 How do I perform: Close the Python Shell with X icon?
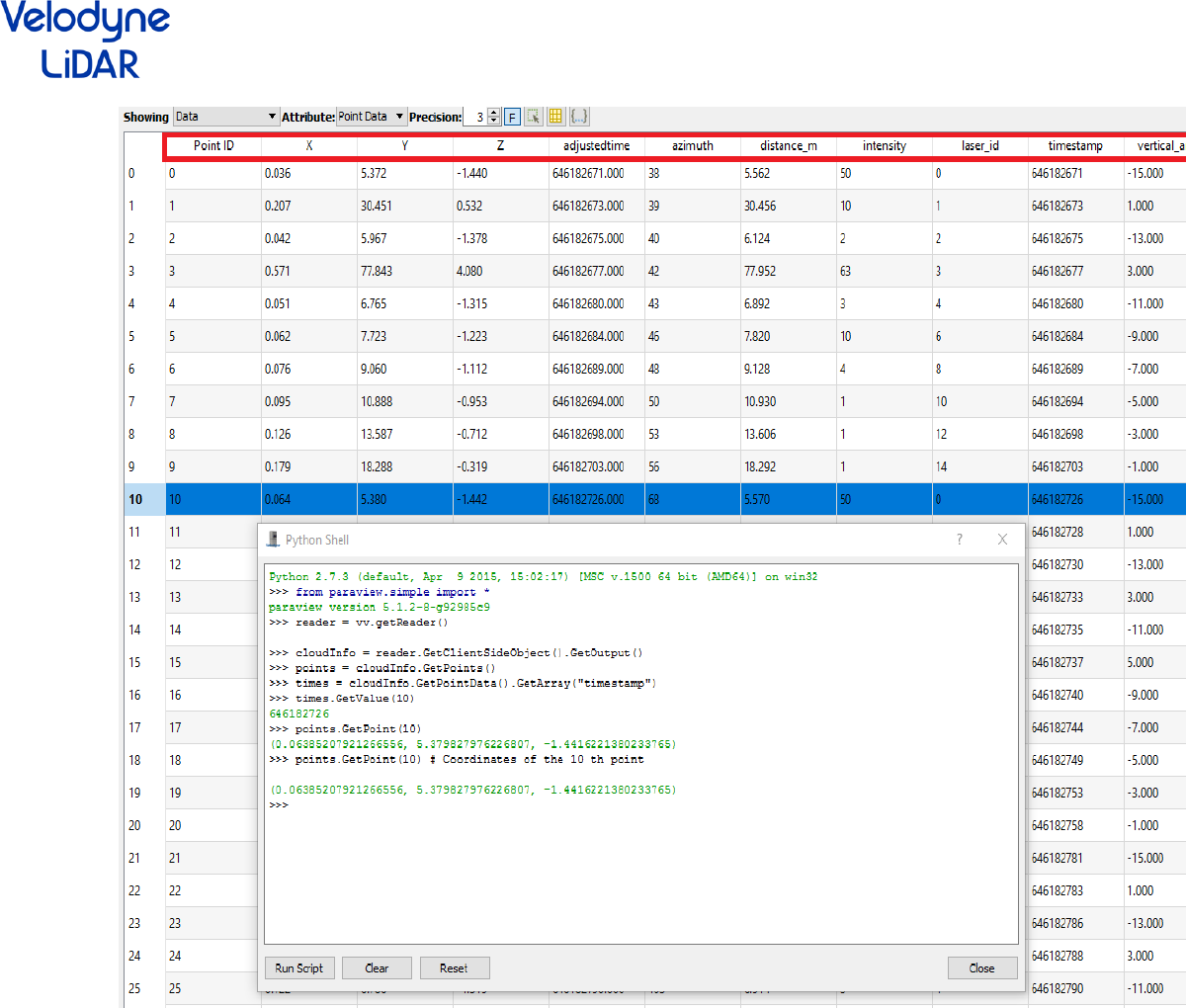coord(1002,540)
